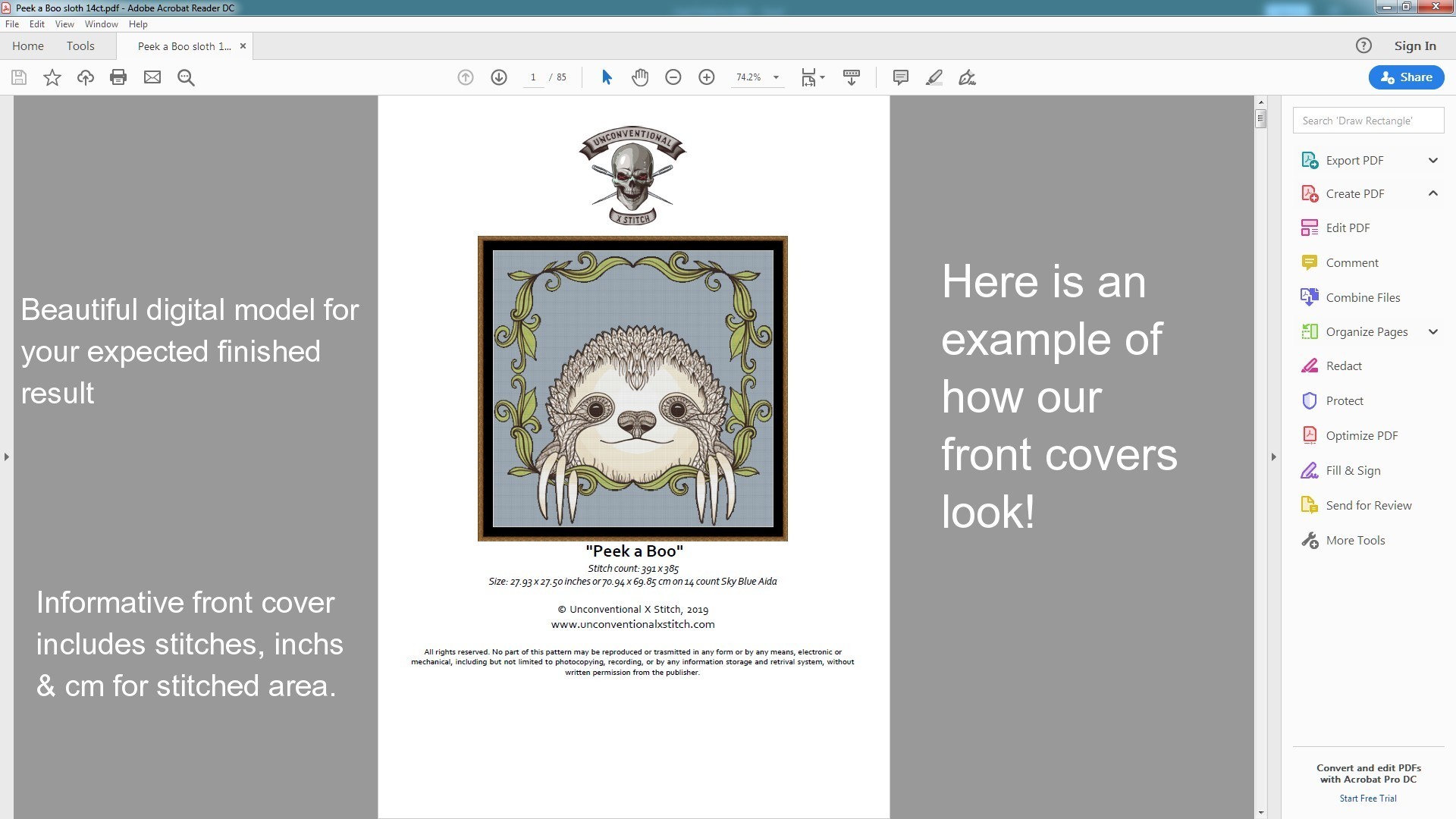
Task: Click the upload to cloud icon
Action: coord(86,77)
